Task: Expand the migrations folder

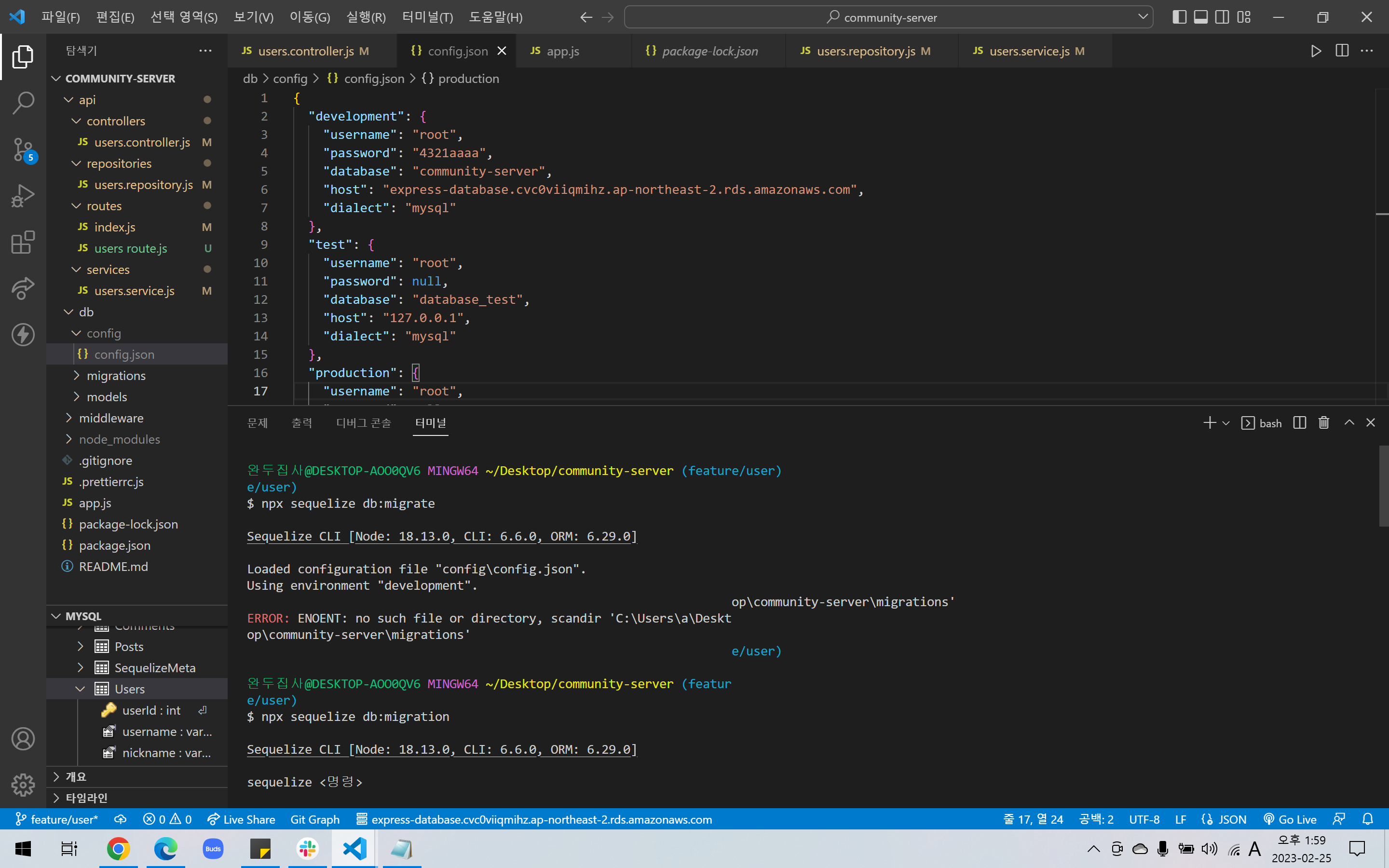Action: pyautogui.click(x=116, y=376)
